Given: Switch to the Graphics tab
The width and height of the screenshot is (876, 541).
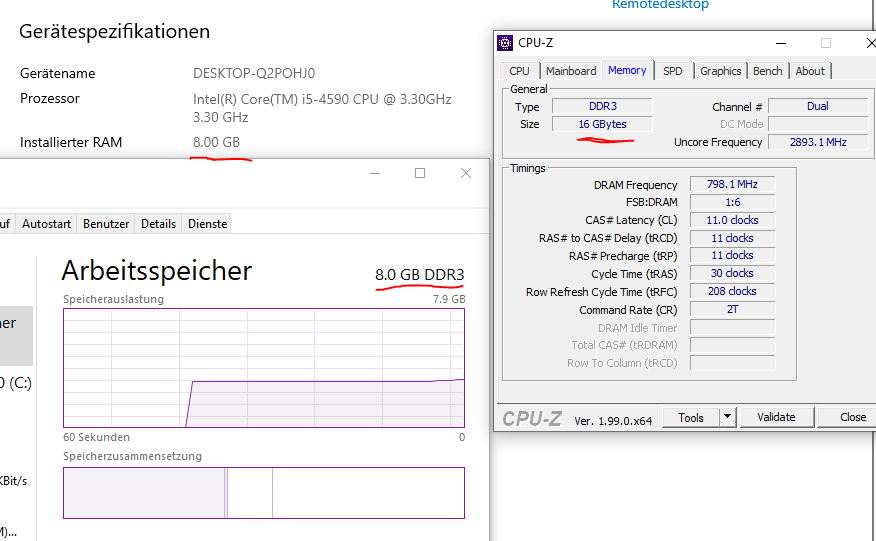Looking at the screenshot, I should [x=720, y=71].
